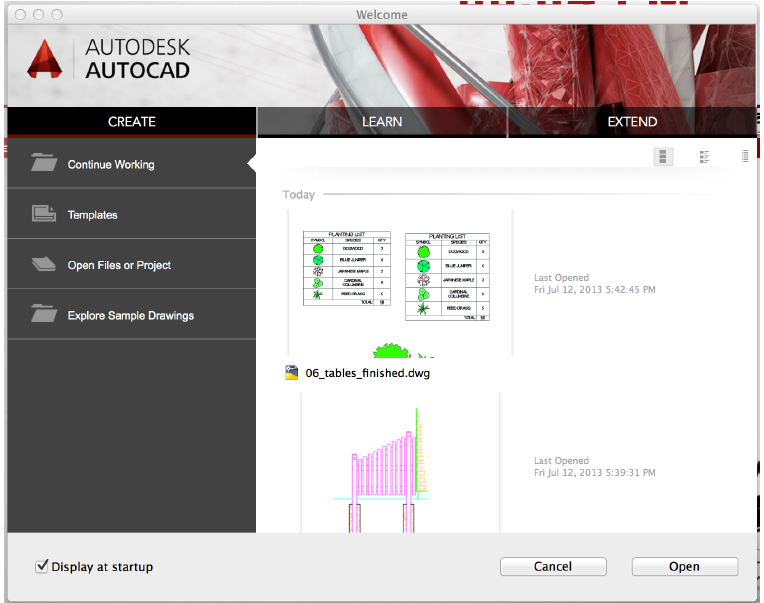Click the 06_tables_finished.dwg file icon
Screen dimensions: 764x603
click(291, 373)
